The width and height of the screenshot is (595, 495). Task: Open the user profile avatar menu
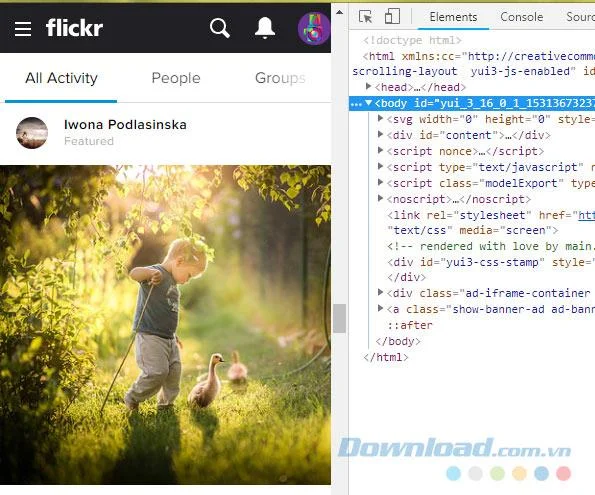313,28
